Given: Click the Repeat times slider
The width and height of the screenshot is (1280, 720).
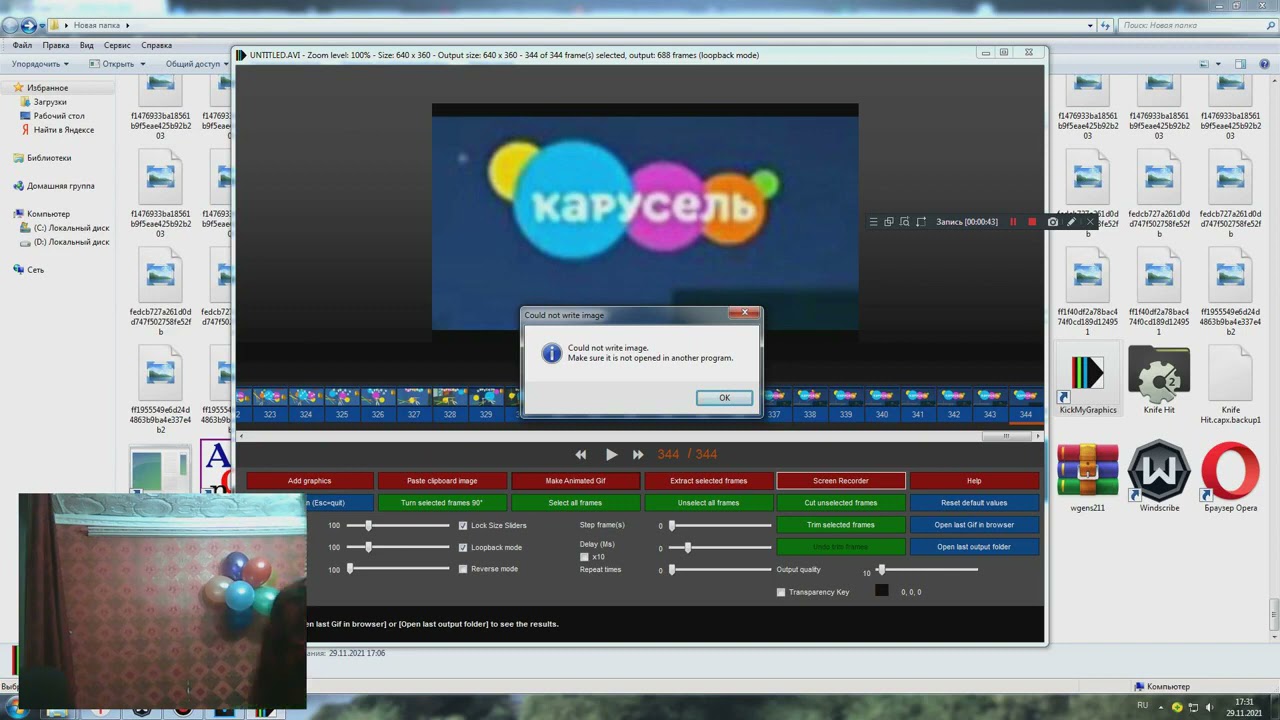Looking at the screenshot, I should [720, 570].
